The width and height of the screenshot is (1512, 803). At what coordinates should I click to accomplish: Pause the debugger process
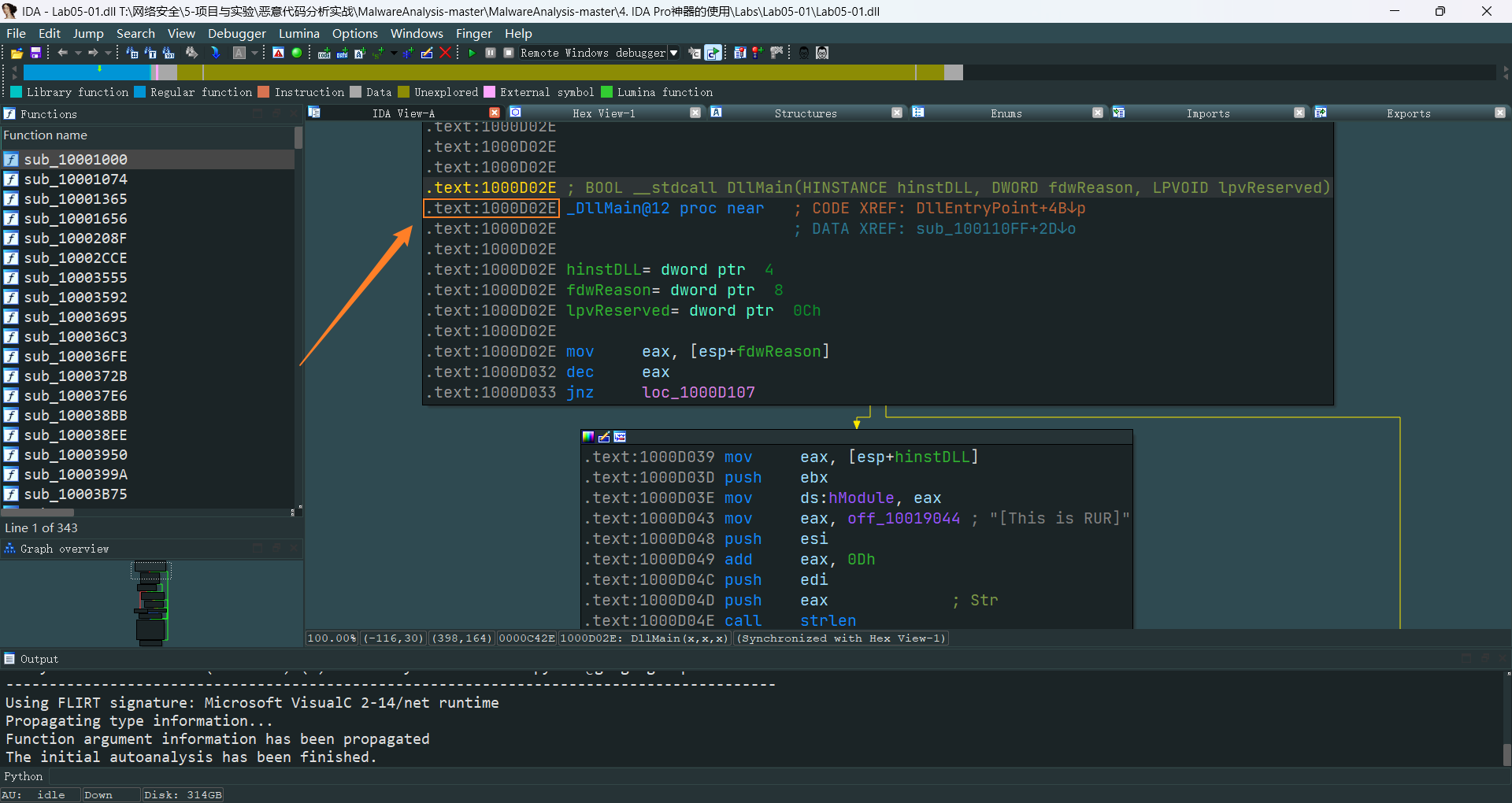pos(490,53)
